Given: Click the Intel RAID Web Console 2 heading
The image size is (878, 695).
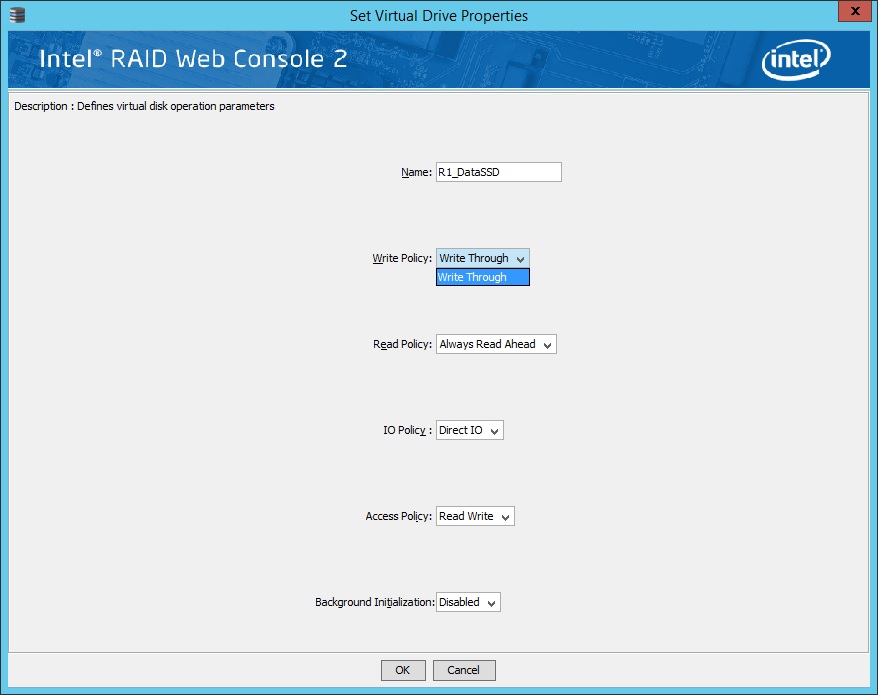Looking at the screenshot, I should click(193, 59).
